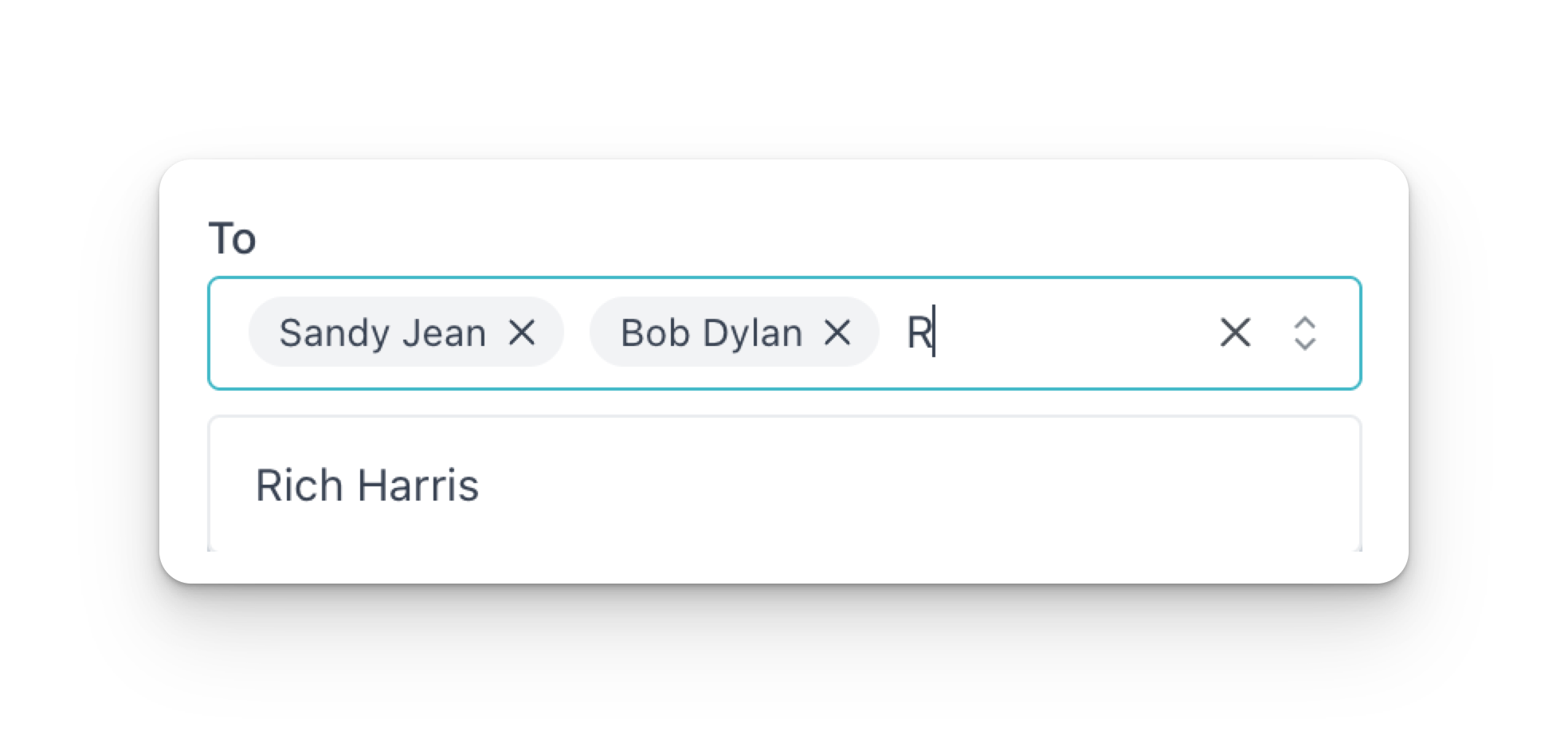1568x743 pixels.
Task: Choose the Rich Harris dropdown option
Action: pos(367,485)
